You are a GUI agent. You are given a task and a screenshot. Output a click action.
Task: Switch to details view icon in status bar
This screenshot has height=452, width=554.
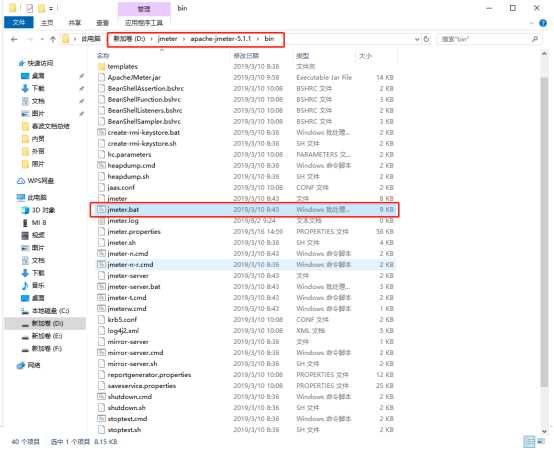click(529, 441)
